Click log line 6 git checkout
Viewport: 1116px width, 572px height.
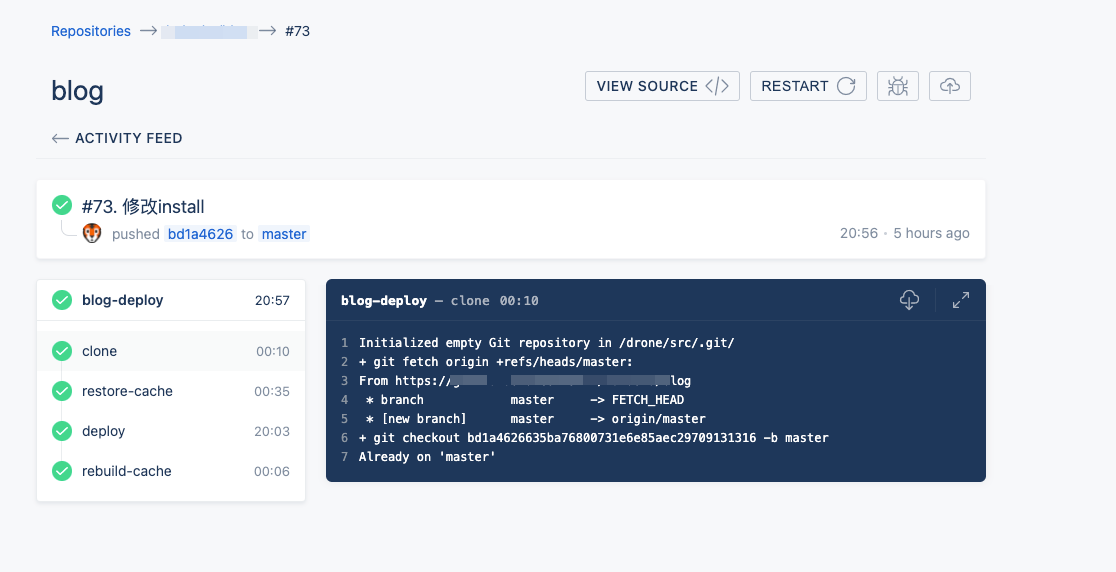594,438
